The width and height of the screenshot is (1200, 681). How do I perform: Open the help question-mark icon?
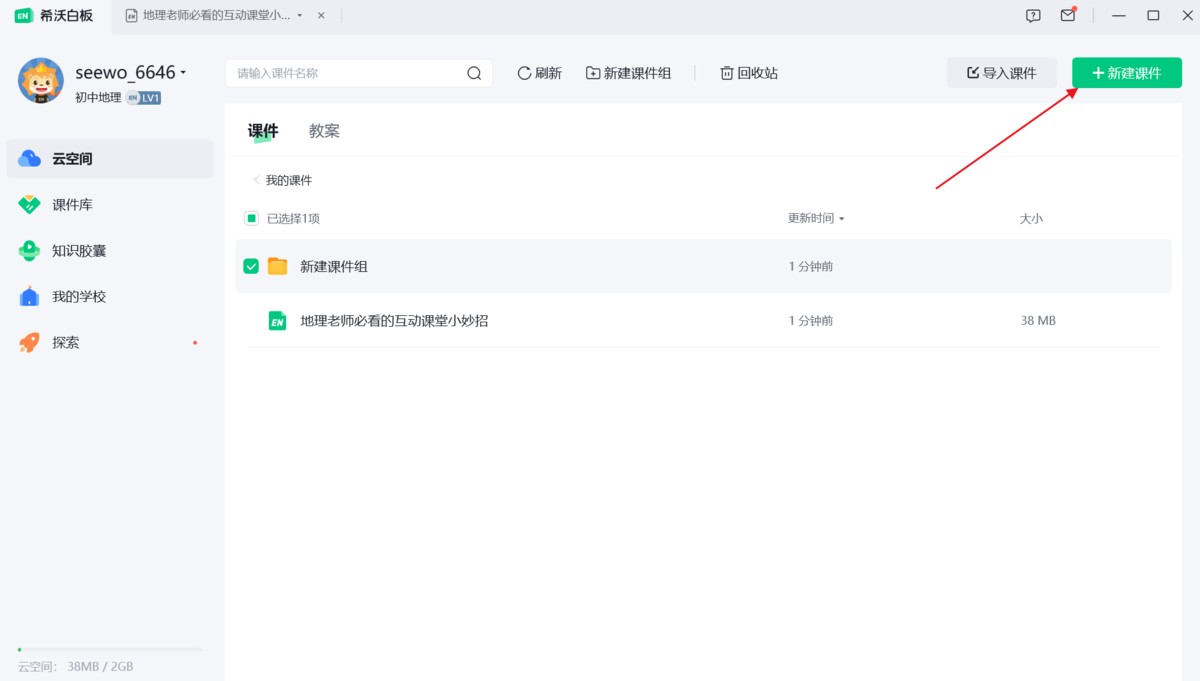[1031, 15]
